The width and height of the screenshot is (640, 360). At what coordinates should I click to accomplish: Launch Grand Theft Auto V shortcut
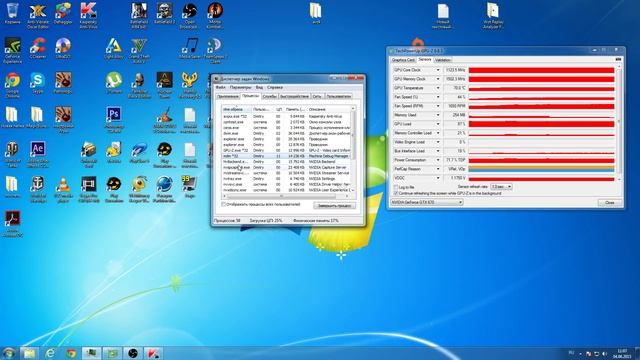click(x=139, y=50)
